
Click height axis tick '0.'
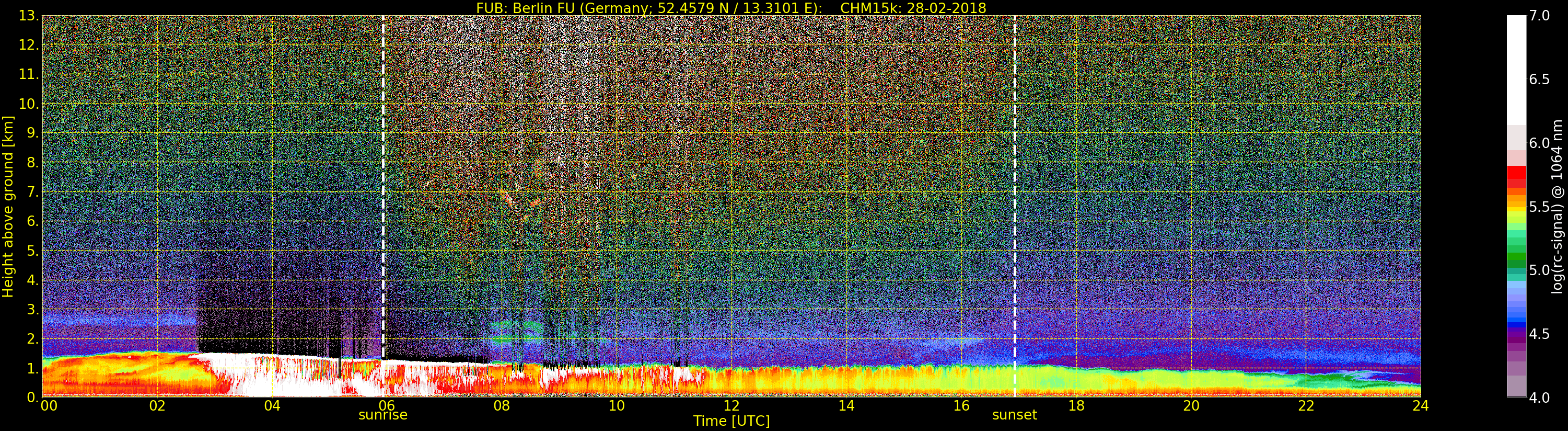coord(32,397)
